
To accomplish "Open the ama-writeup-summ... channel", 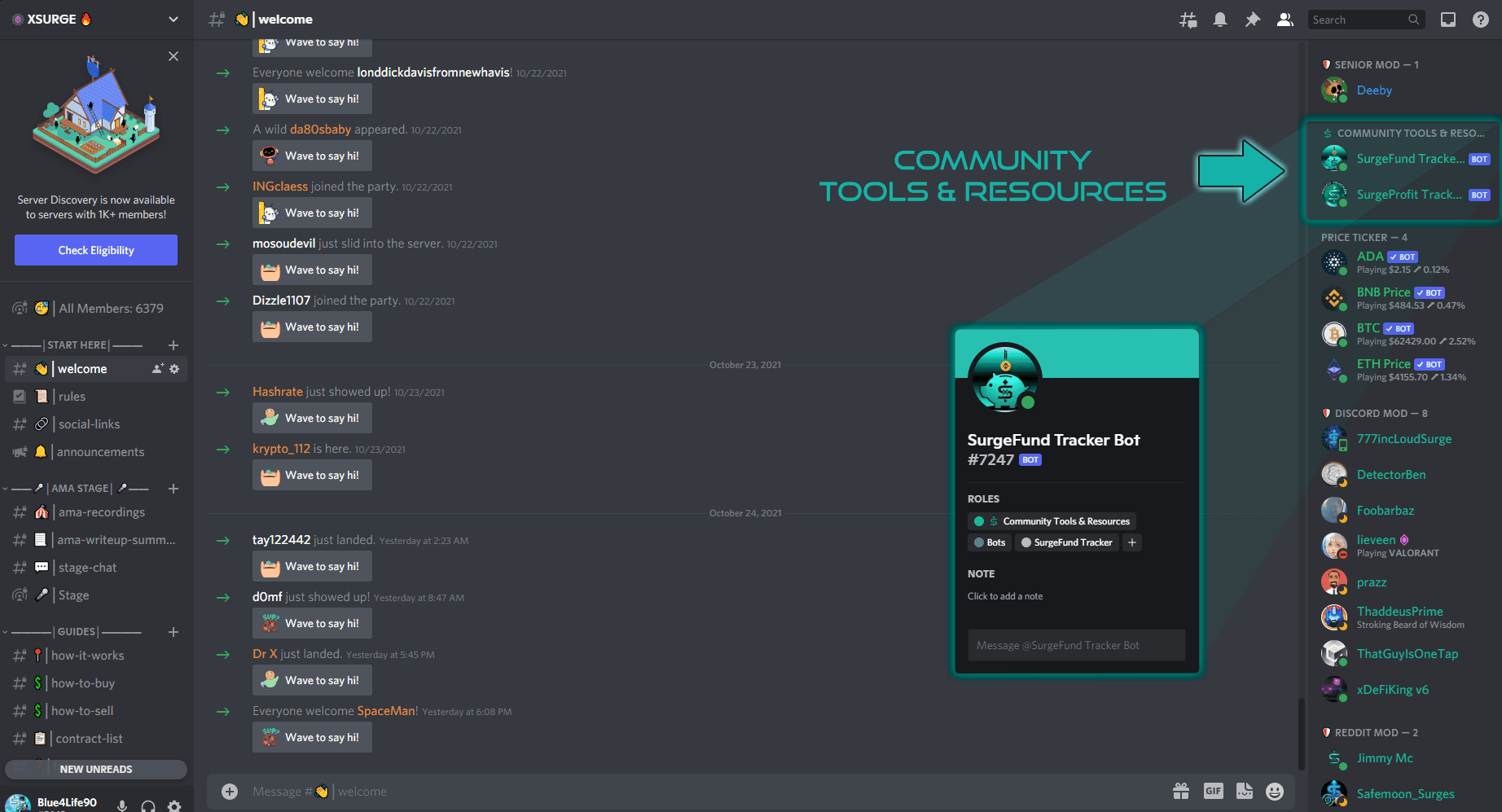I will point(96,540).
